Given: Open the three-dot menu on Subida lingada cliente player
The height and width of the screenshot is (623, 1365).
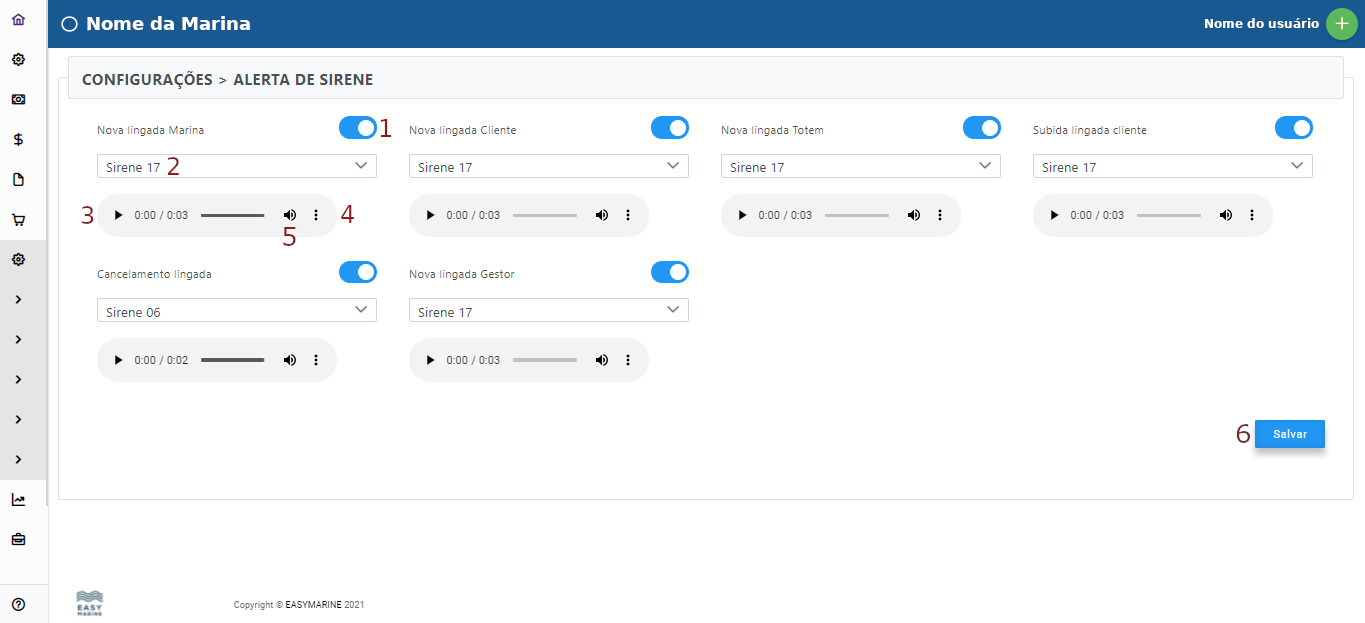Looking at the screenshot, I should [1252, 215].
